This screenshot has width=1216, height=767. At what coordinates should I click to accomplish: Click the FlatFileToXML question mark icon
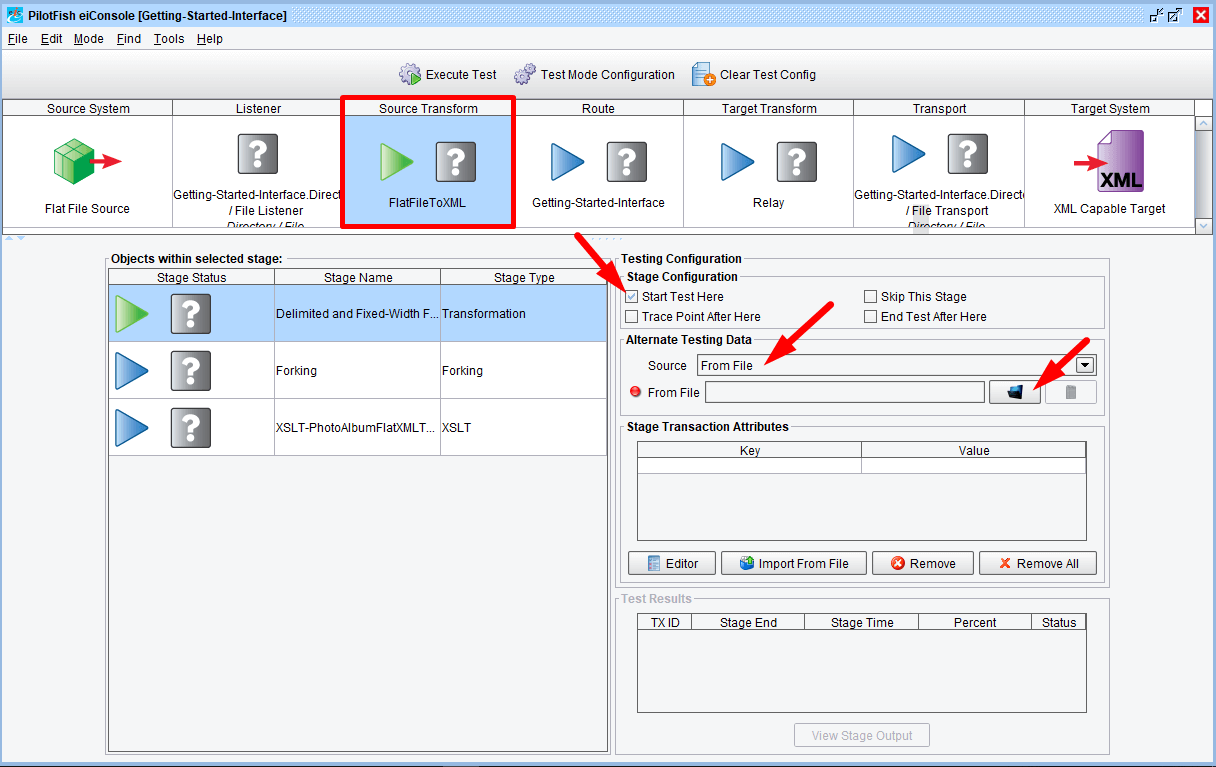point(456,161)
